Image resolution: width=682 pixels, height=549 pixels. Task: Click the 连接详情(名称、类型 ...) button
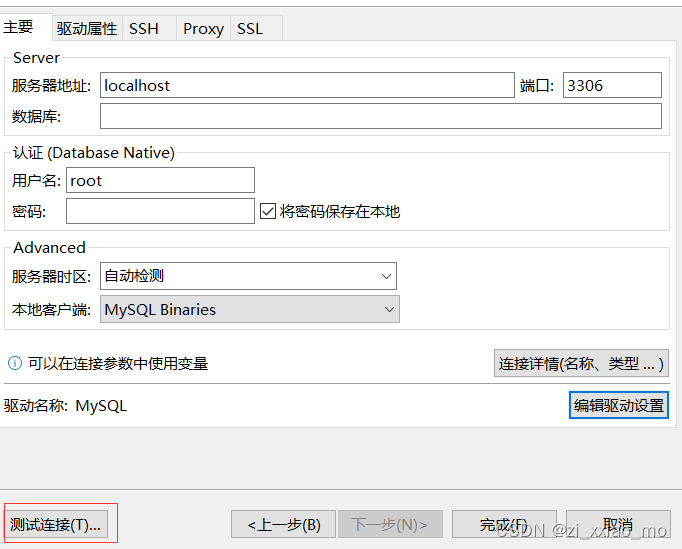pyautogui.click(x=581, y=363)
